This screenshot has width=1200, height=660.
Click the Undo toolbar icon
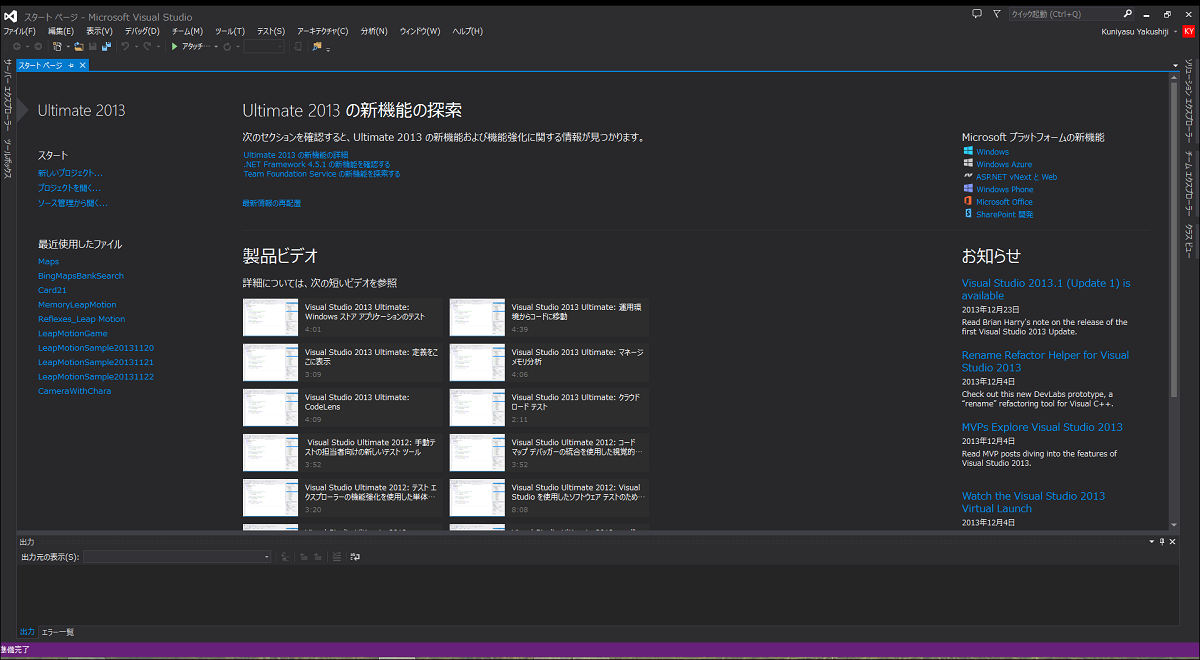tap(125, 47)
